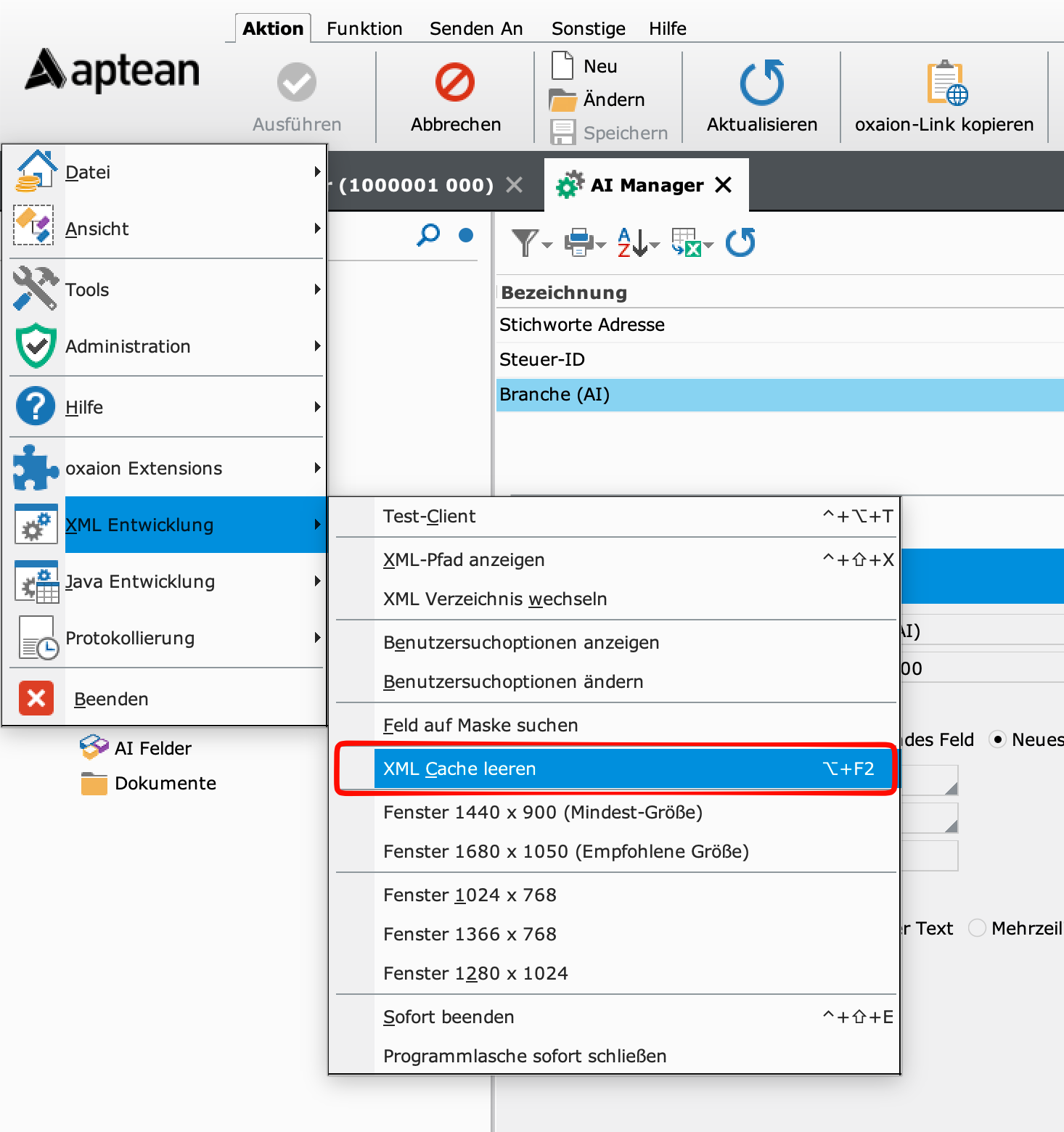The height and width of the screenshot is (1132, 1064).
Task: Open the A-Z sort dropdown
Action: pyautogui.click(x=655, y=245)
